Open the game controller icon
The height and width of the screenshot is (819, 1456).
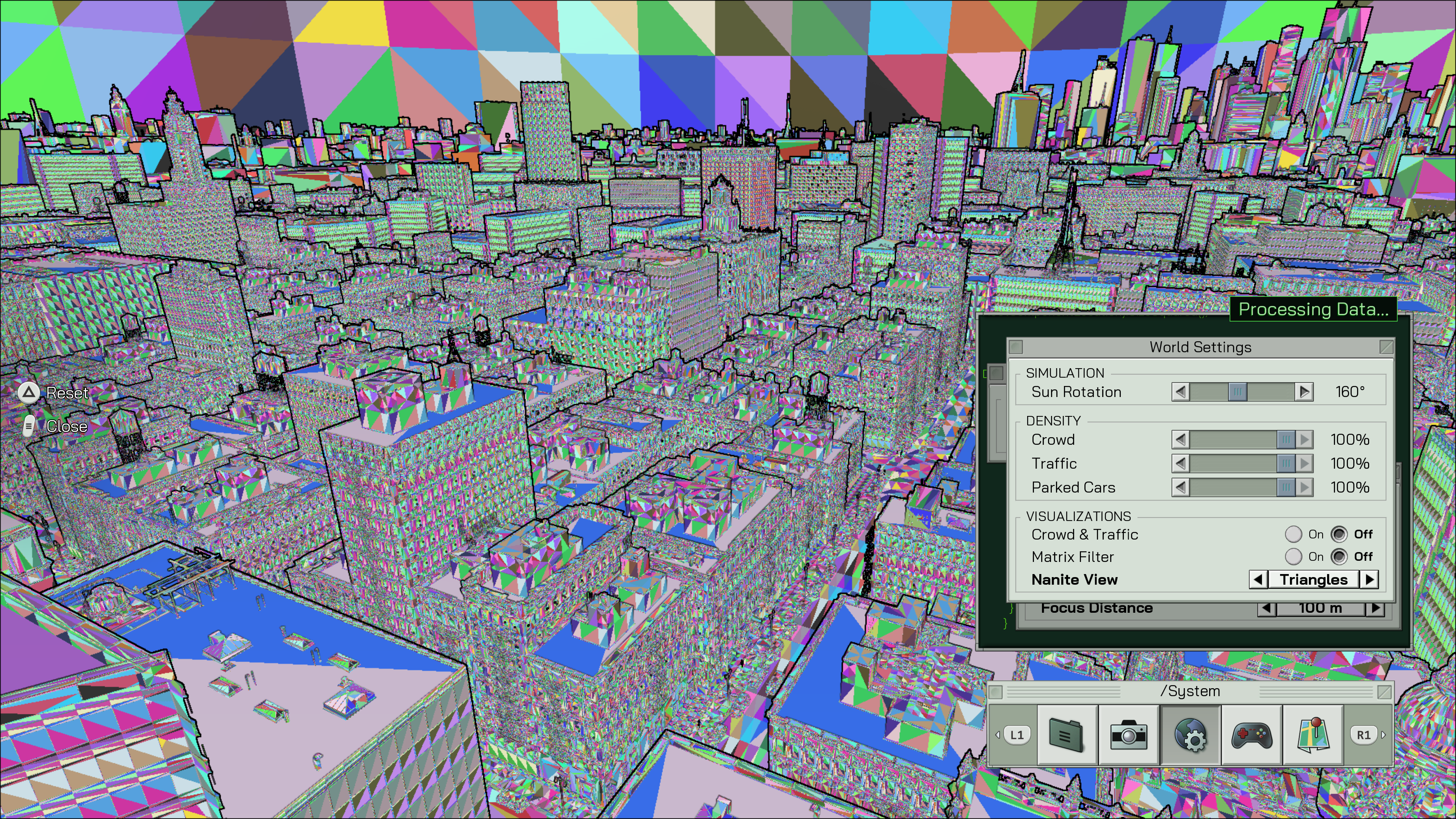point(1251,735)
